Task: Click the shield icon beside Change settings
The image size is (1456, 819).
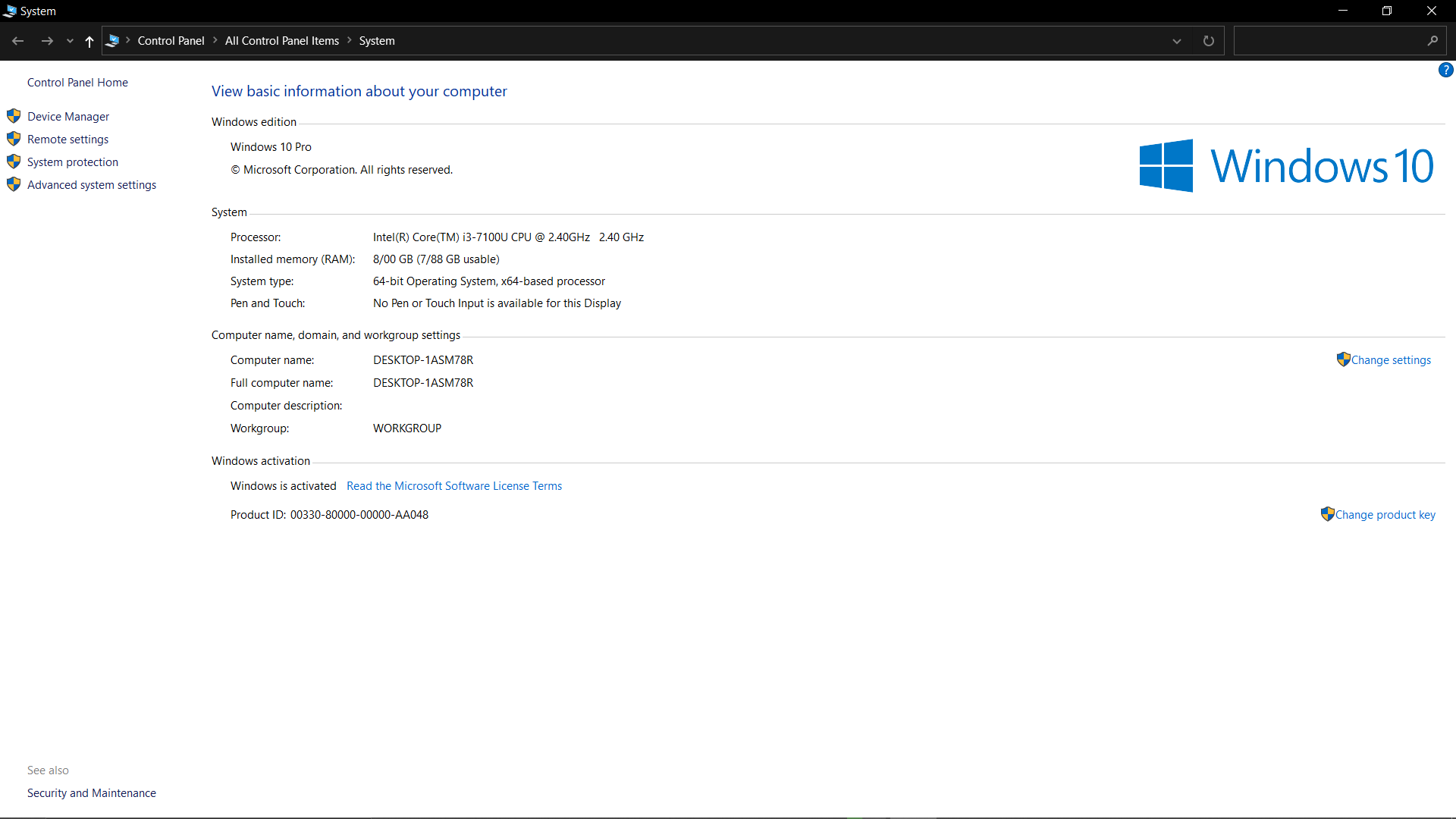Action: [1343, 359]
